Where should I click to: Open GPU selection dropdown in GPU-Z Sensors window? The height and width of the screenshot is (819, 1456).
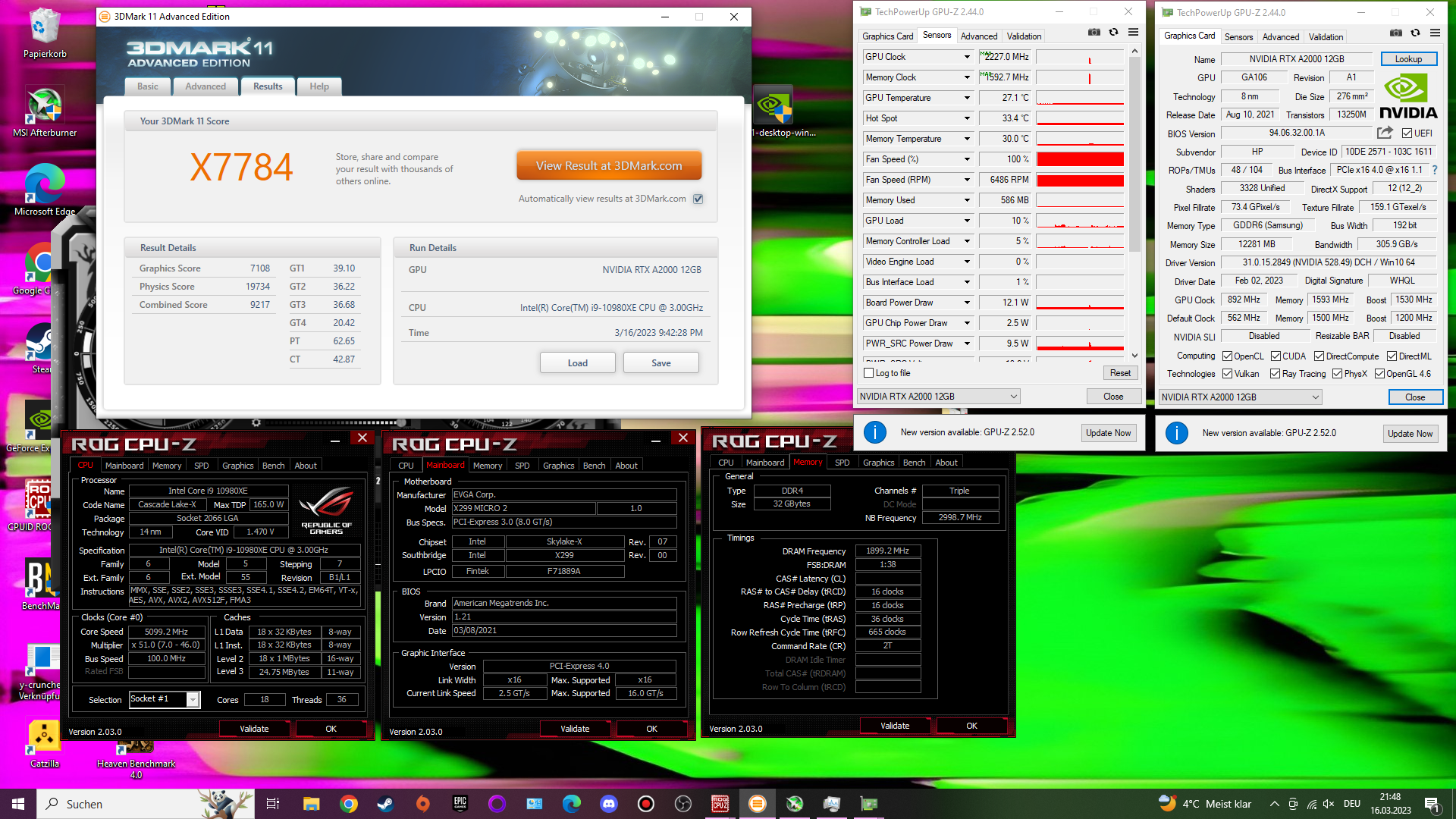coord(938,397)
